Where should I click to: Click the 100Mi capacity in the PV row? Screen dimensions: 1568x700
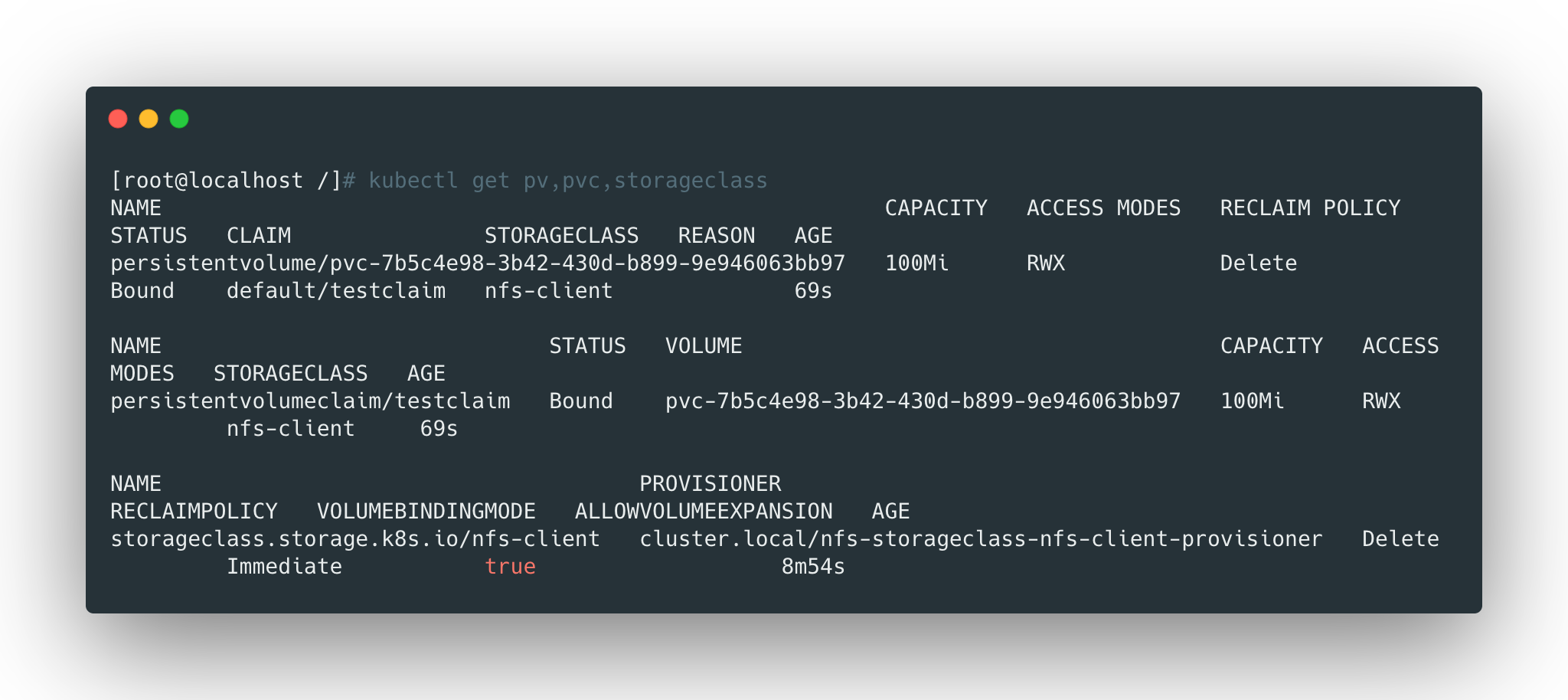916,263
